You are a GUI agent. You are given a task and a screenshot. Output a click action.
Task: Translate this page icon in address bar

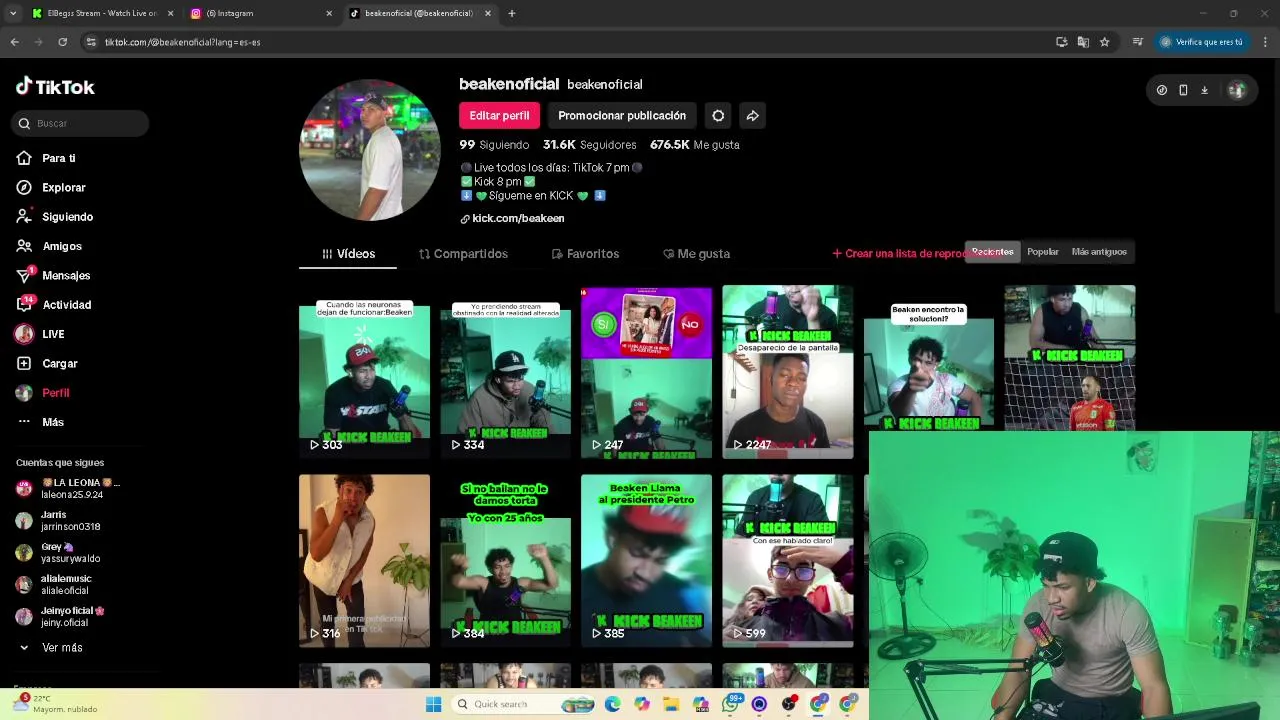1083,42
